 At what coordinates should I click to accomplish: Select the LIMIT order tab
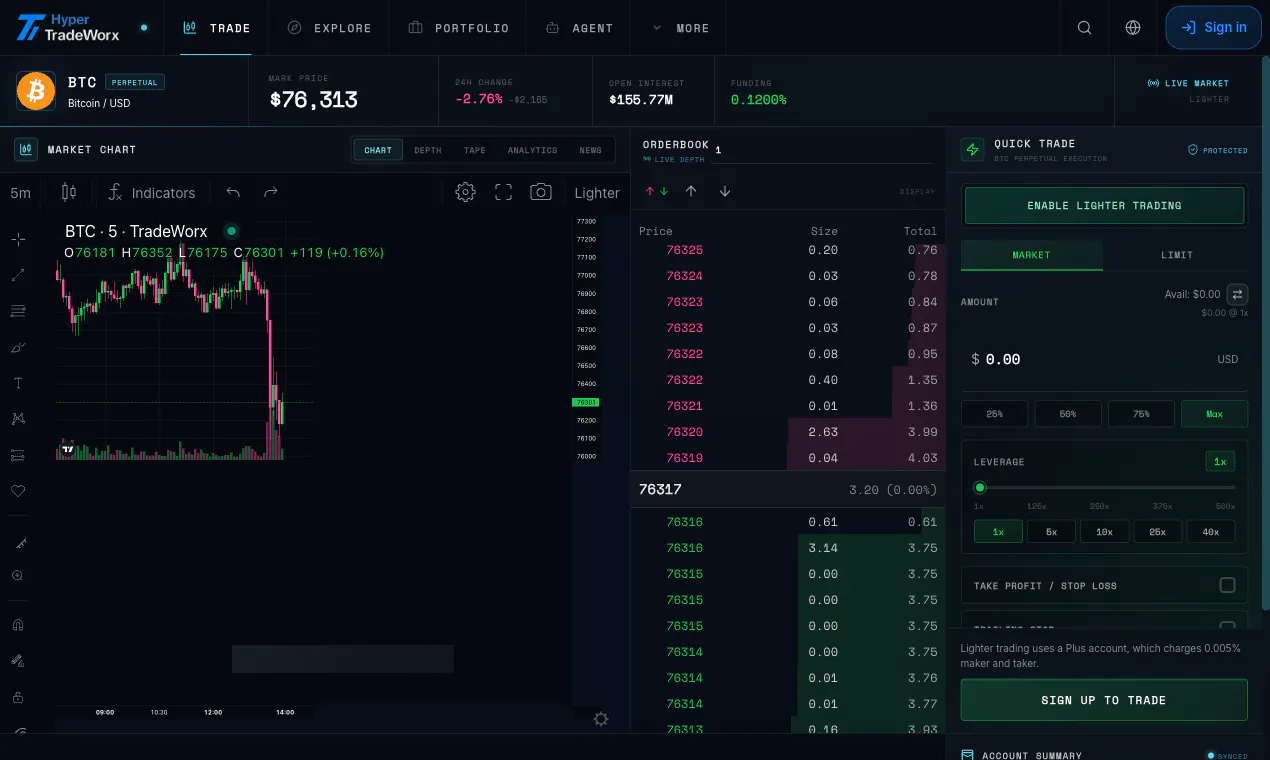(1177, 255)
